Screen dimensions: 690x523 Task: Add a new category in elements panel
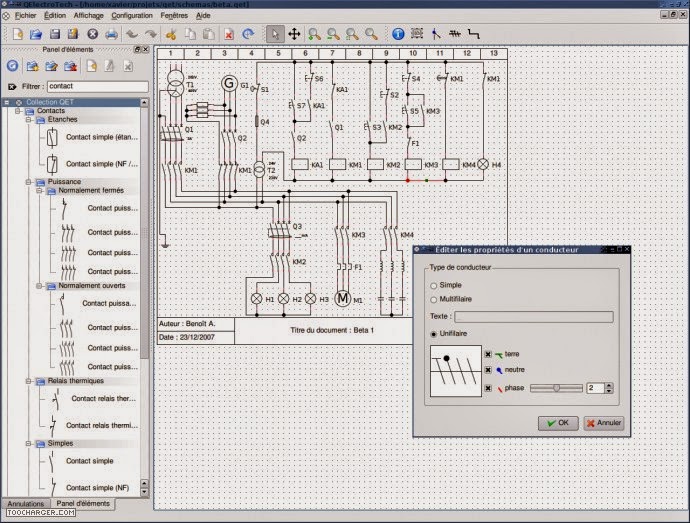click(x=32, y=66)
